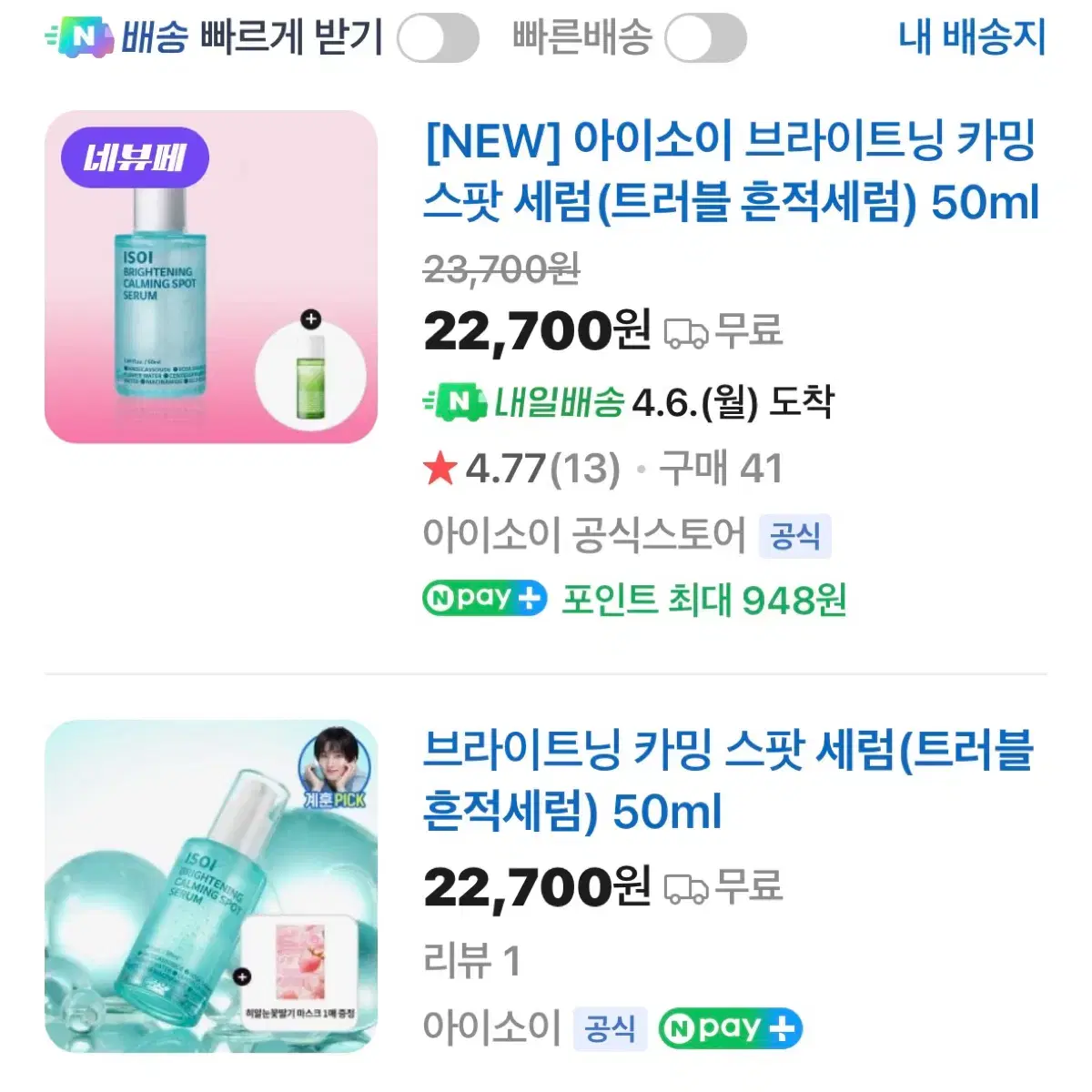Click the red star rating icon
The height and width of the screenshot is (1092, 1092).
click(x=440, y=470)
